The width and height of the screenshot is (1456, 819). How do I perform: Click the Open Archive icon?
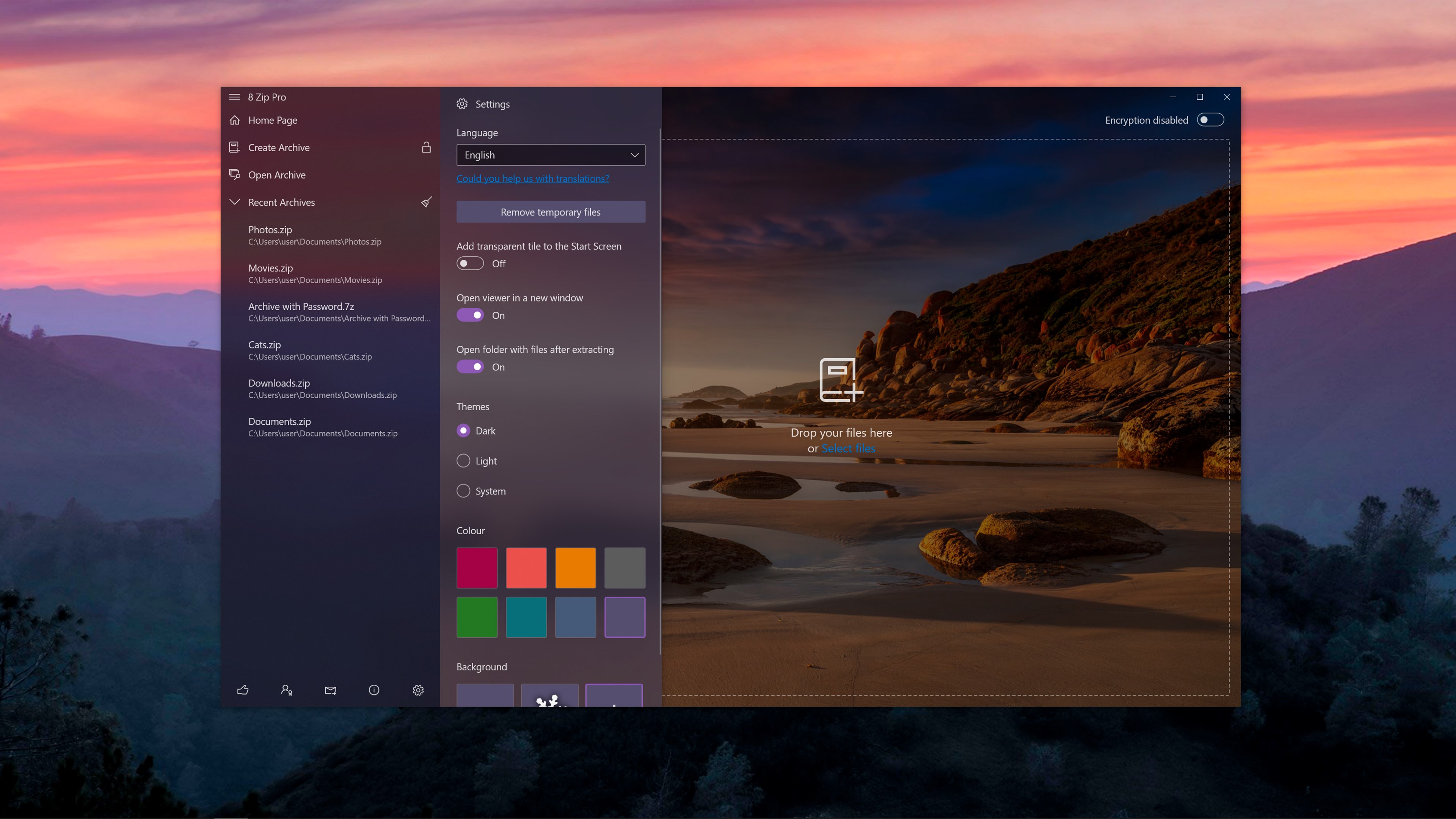(x=235, y=175)
